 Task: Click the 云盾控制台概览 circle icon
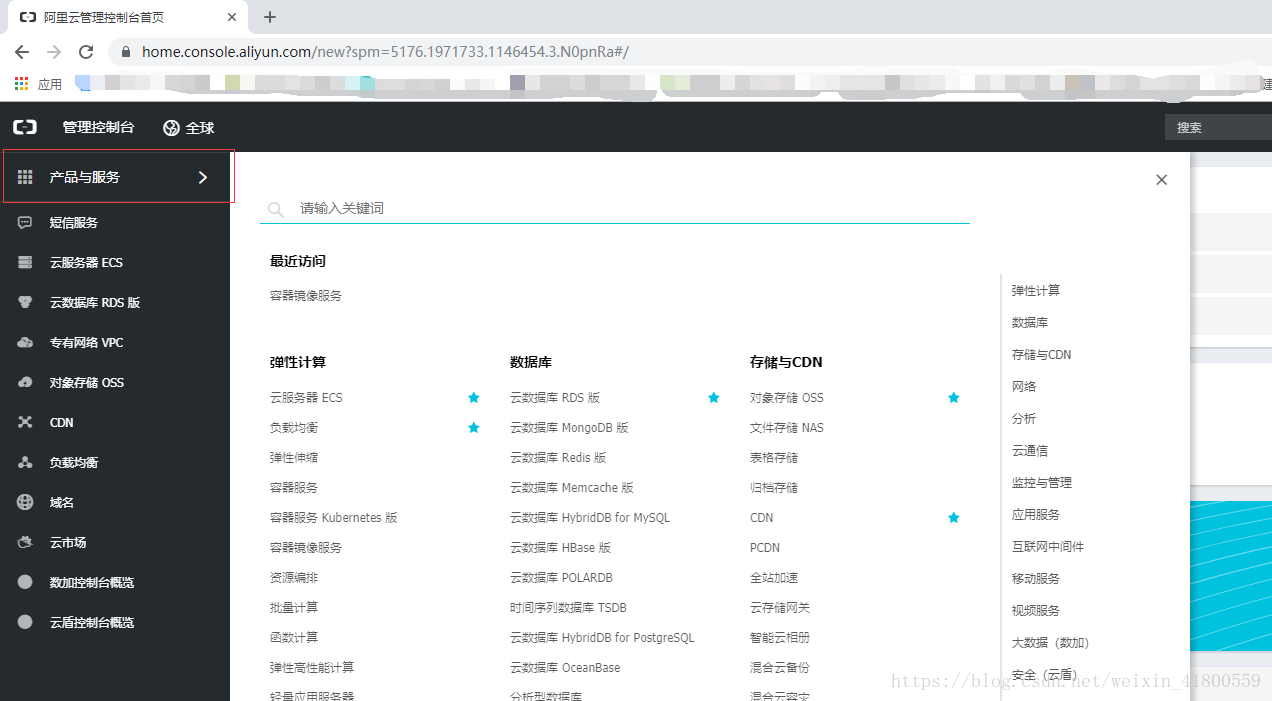pos(25,622)
